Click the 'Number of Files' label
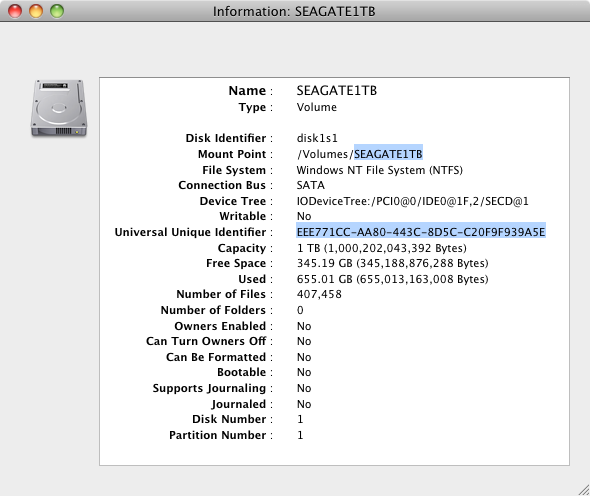590x496 pixels. click(x=221, y=294)
